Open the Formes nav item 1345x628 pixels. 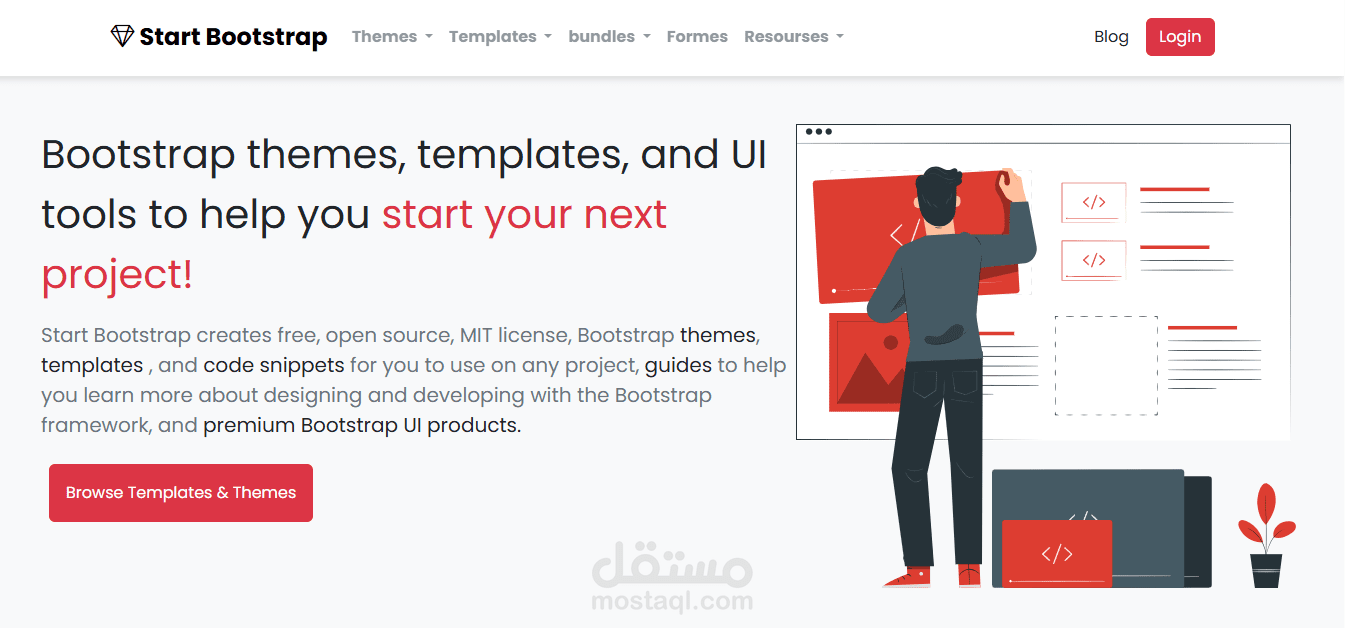click(697, 36)
